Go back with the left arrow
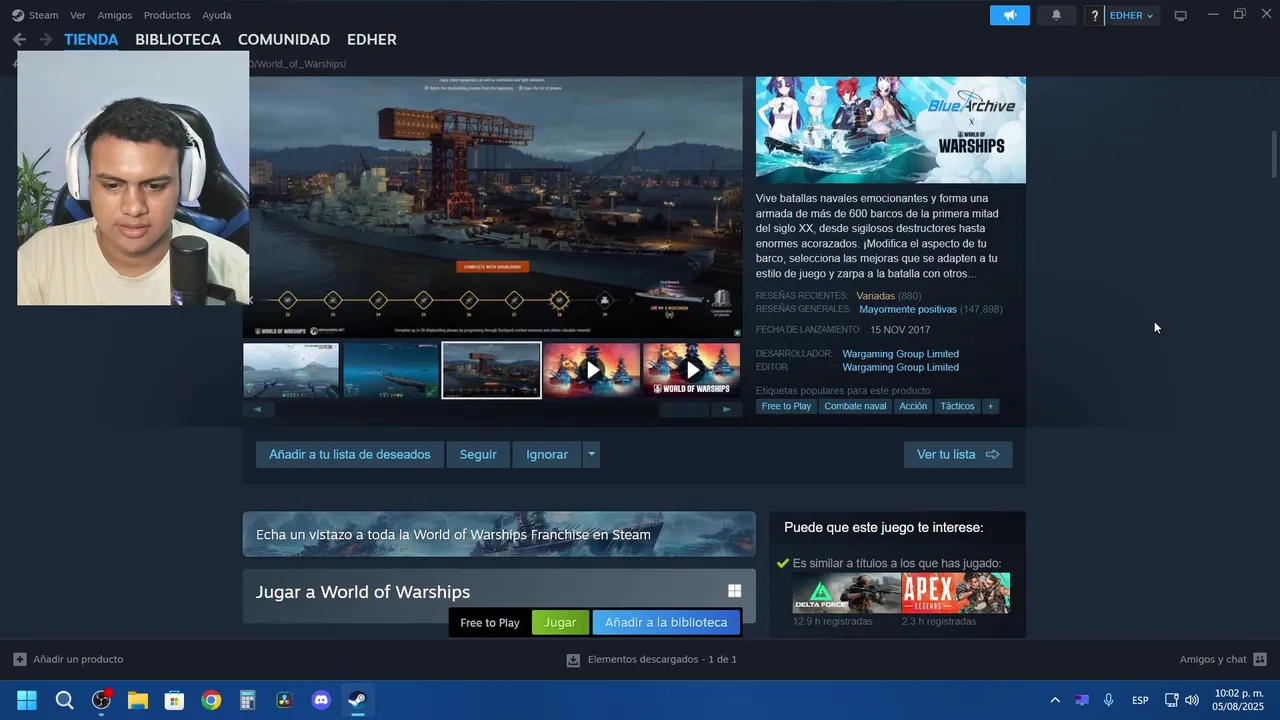Image resolution: width=1280 pixels, height=720 pixels. coord(19,39)
